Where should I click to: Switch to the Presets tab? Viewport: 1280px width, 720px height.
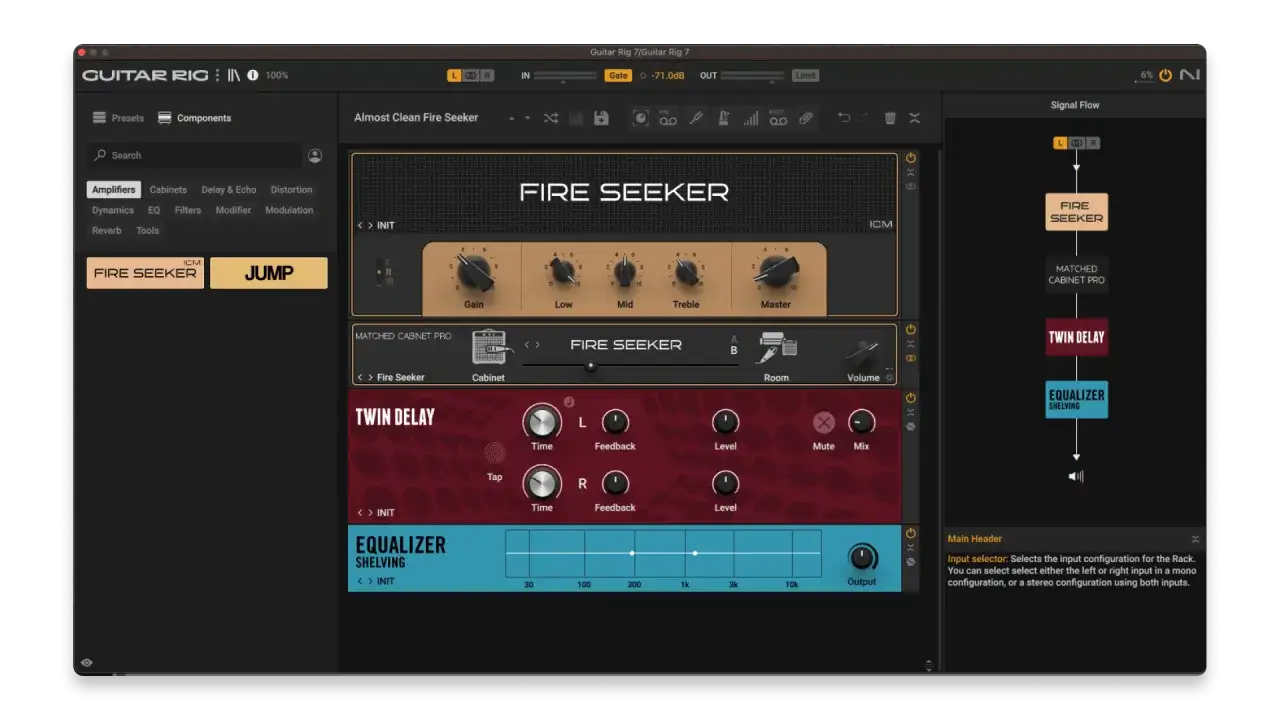tap(118, 118)
